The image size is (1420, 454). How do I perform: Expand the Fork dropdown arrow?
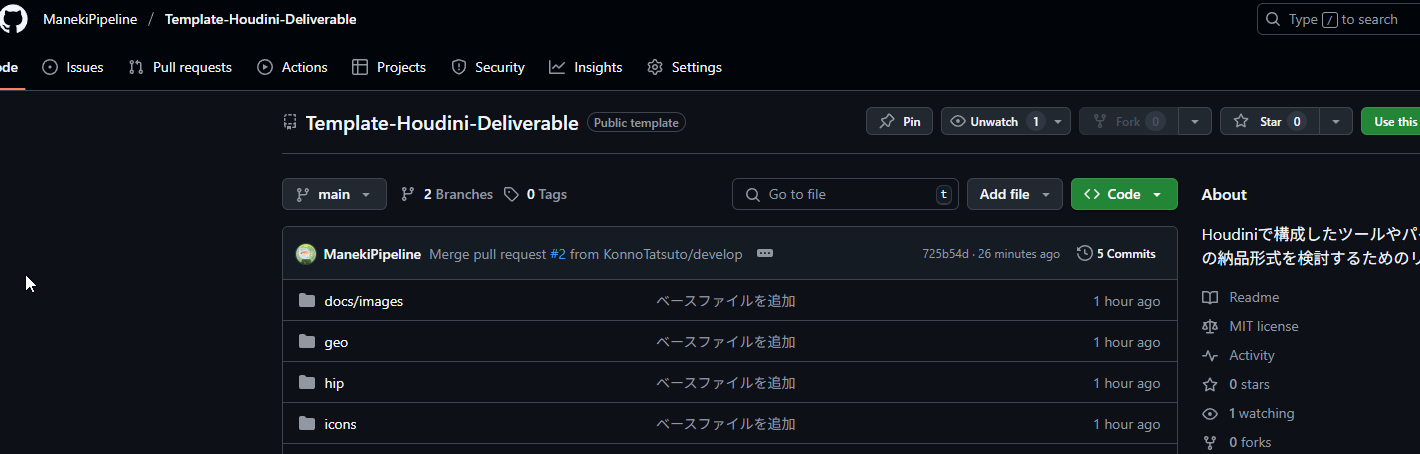[1195, 121]
